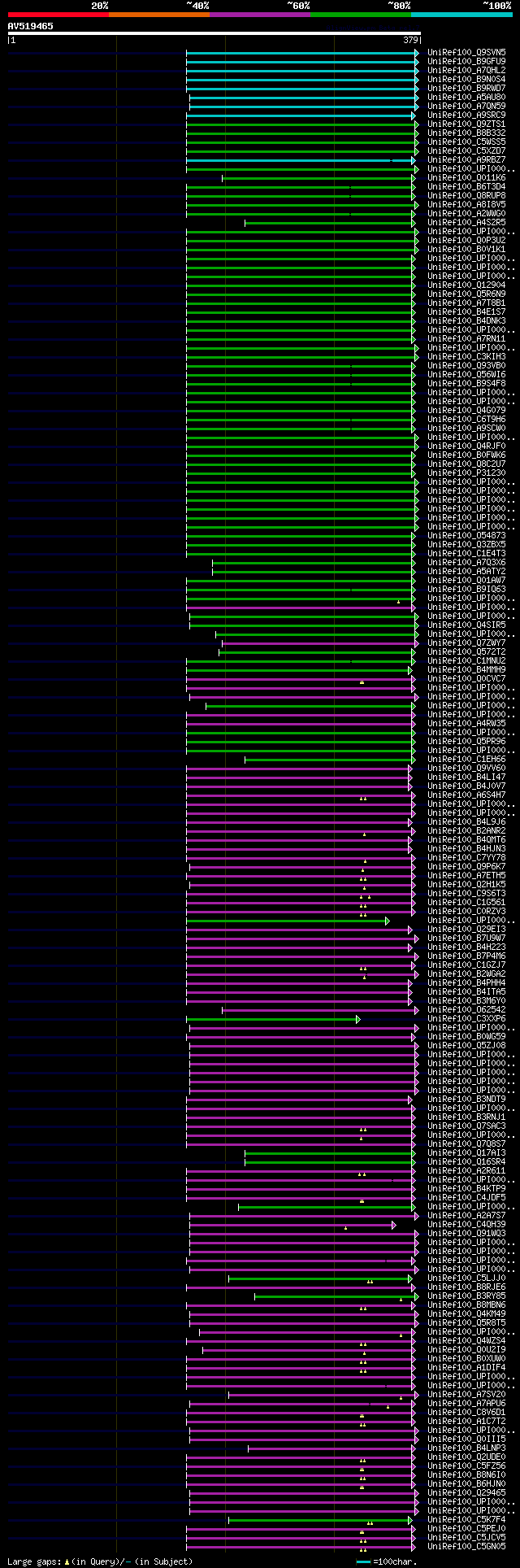Open hit UniRef100_Q56WI6
The width and height of the screenshot is (520, 1568).
pyautogui.click(x=466, y=375)
